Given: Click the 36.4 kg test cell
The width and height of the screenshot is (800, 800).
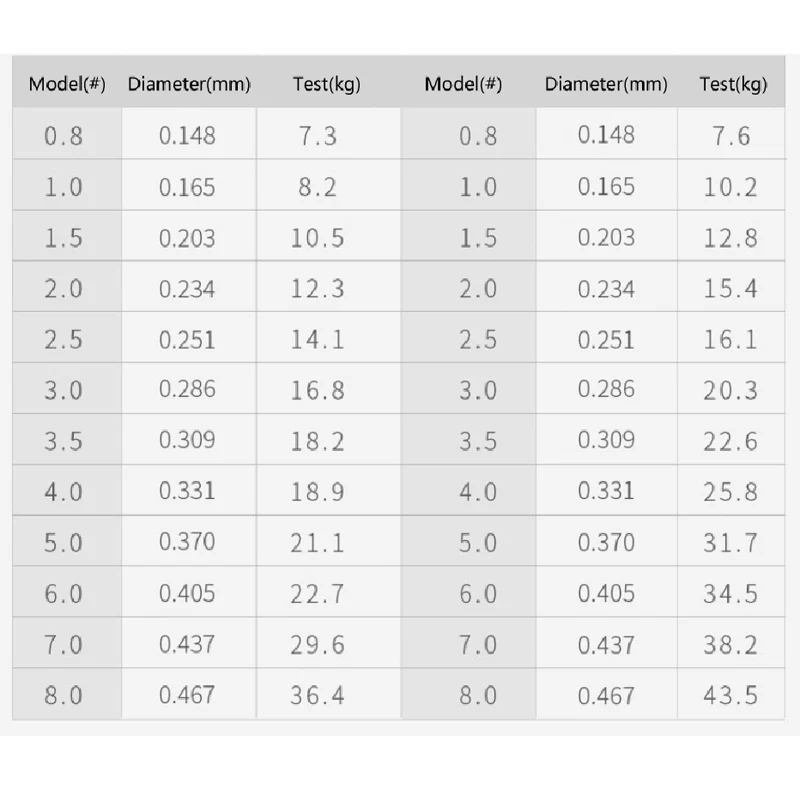Looking at the screenshot, I should pyautogui.click(x=318, y=694).
